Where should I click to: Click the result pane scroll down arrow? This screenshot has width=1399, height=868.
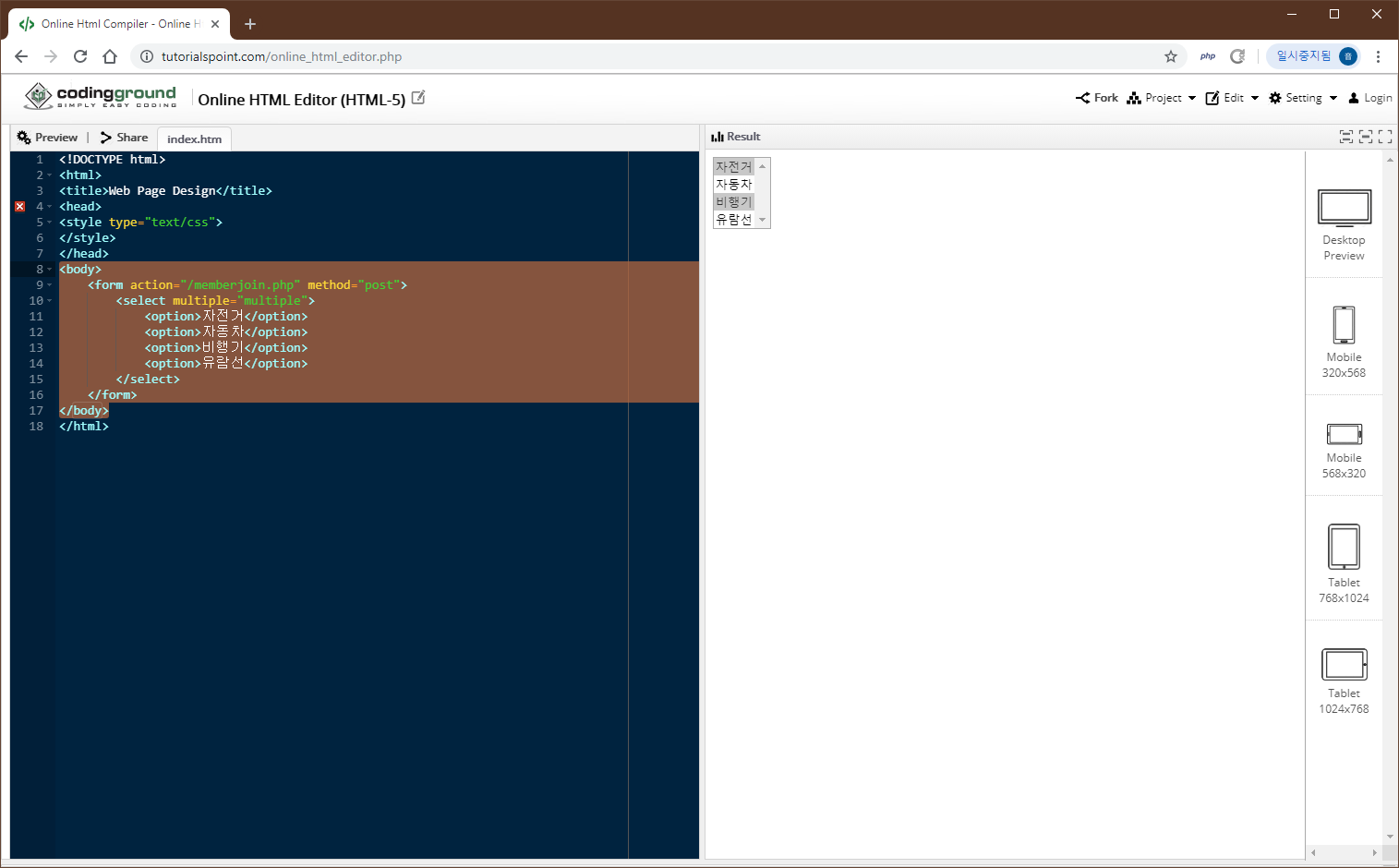1390,837
